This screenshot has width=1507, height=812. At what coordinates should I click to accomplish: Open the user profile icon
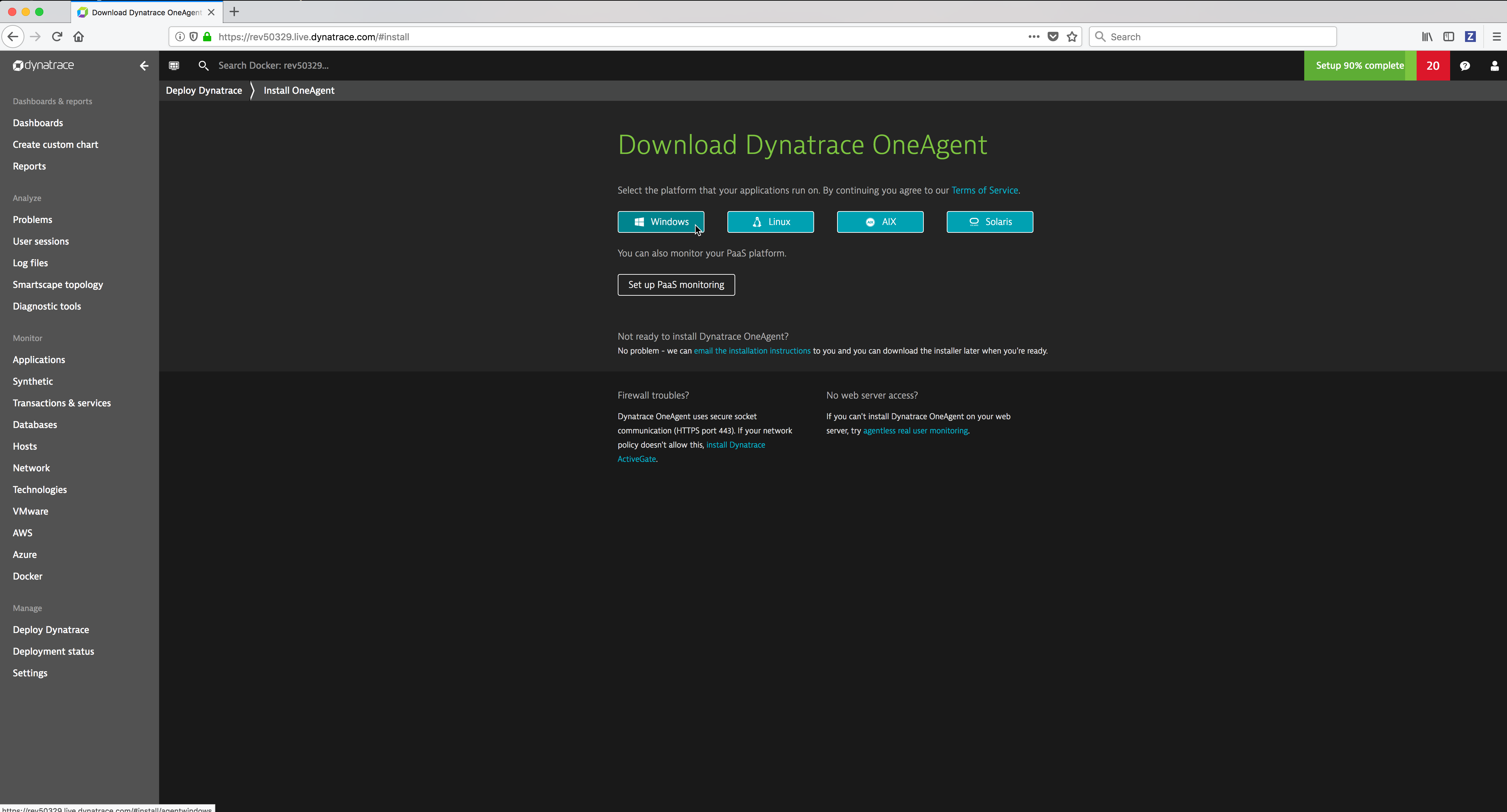coord(1494,66)
